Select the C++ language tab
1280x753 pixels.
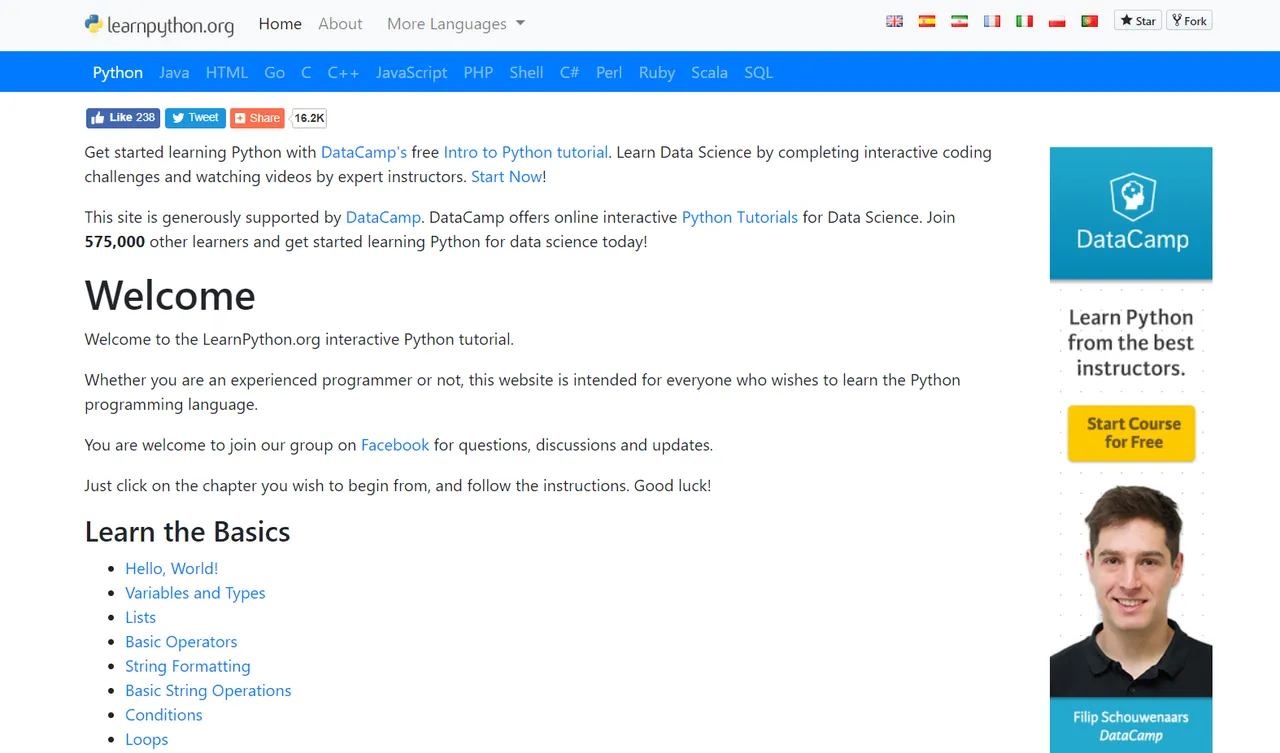pyautogui.click(x=343, y=72)
